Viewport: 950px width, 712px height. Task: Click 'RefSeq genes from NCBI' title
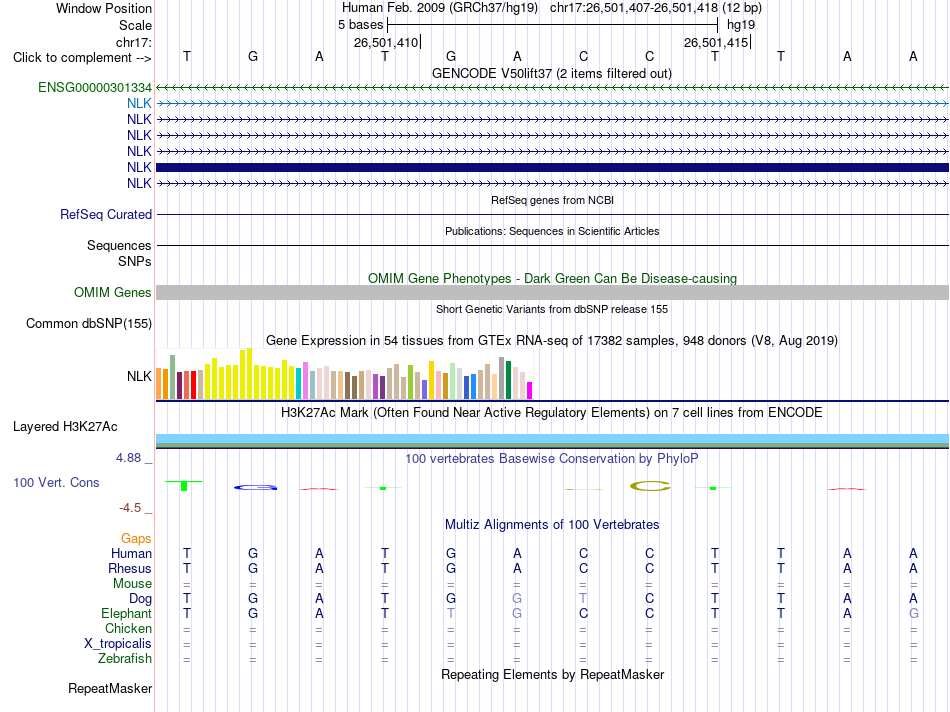pyautogui.click(x=553, y=200)
